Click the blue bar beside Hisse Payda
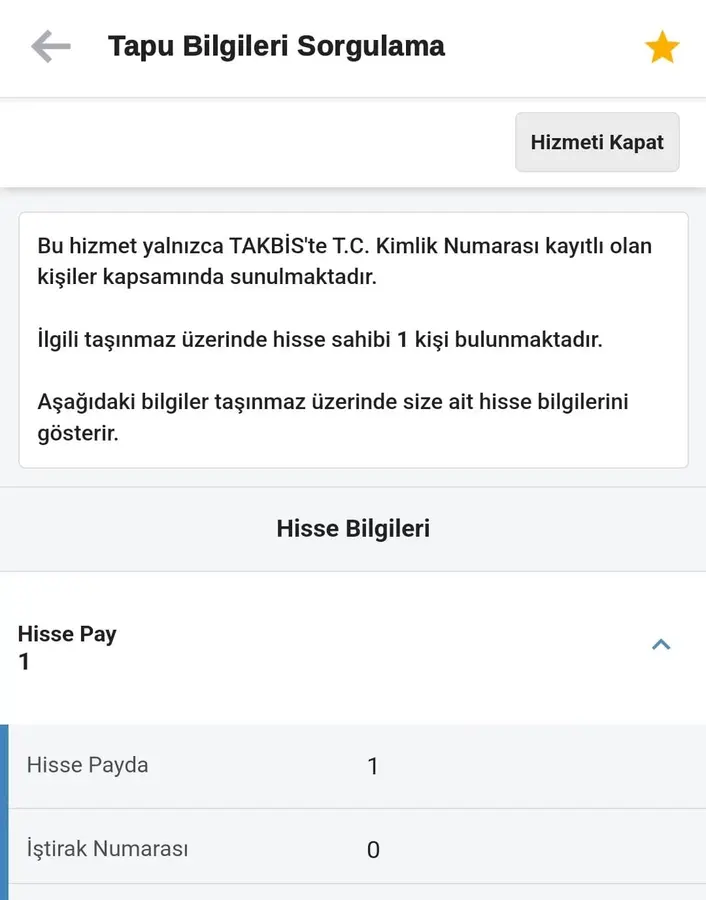706x900 pixels. pyautogui.click(x=4, y=766)
